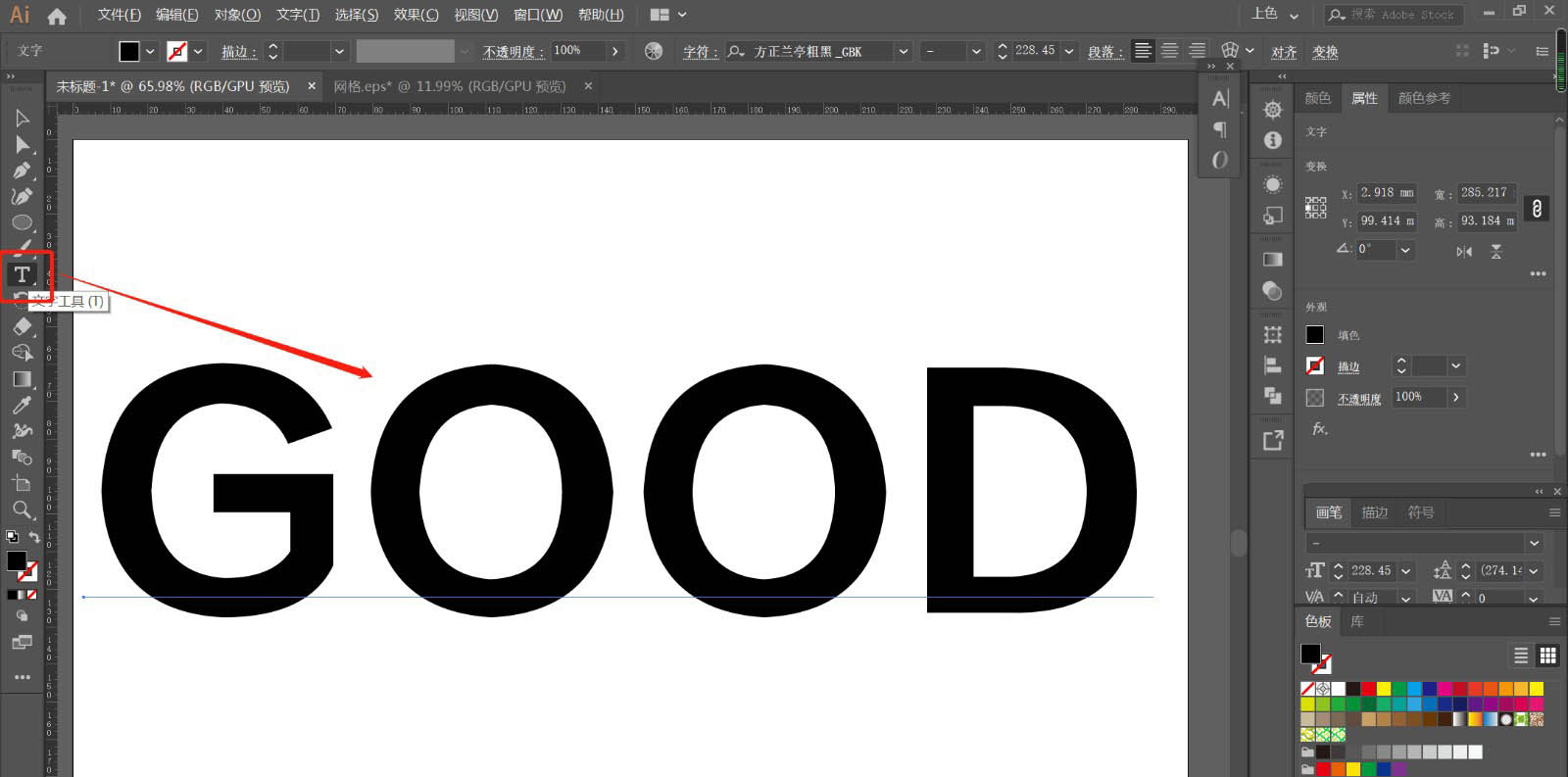The image size is (1568, 777).
Task: Open the font style dropdown
Action: click(x=975, y=51)
